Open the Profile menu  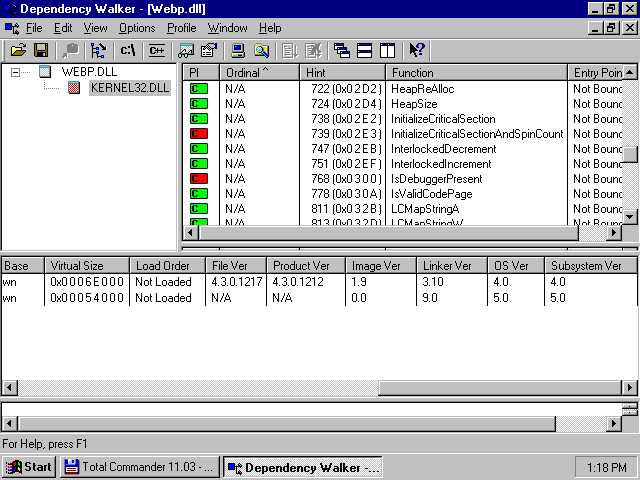click(x=182, y=28)
